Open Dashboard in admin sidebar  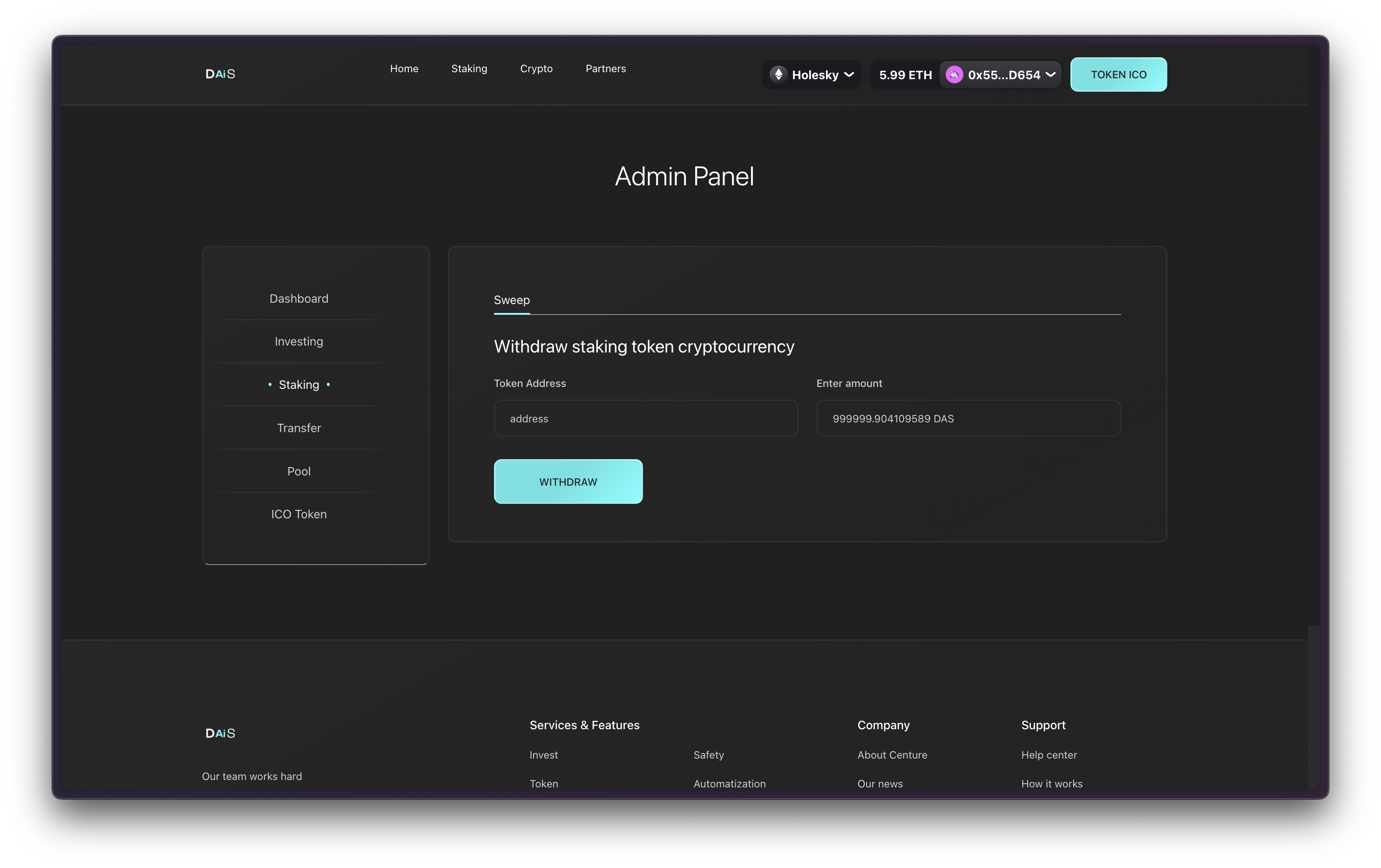click(299, 298)
